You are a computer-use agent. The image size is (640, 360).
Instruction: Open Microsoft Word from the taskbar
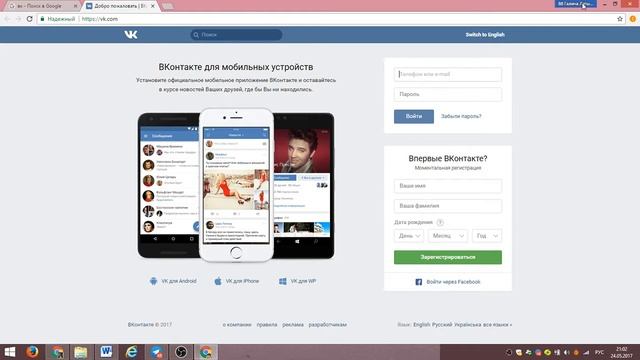106,352
